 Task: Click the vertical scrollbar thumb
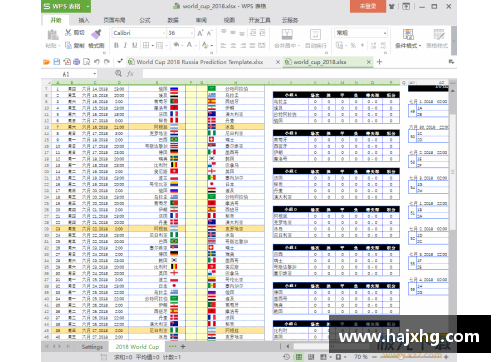pyautogui.click(x=452, y=172)
